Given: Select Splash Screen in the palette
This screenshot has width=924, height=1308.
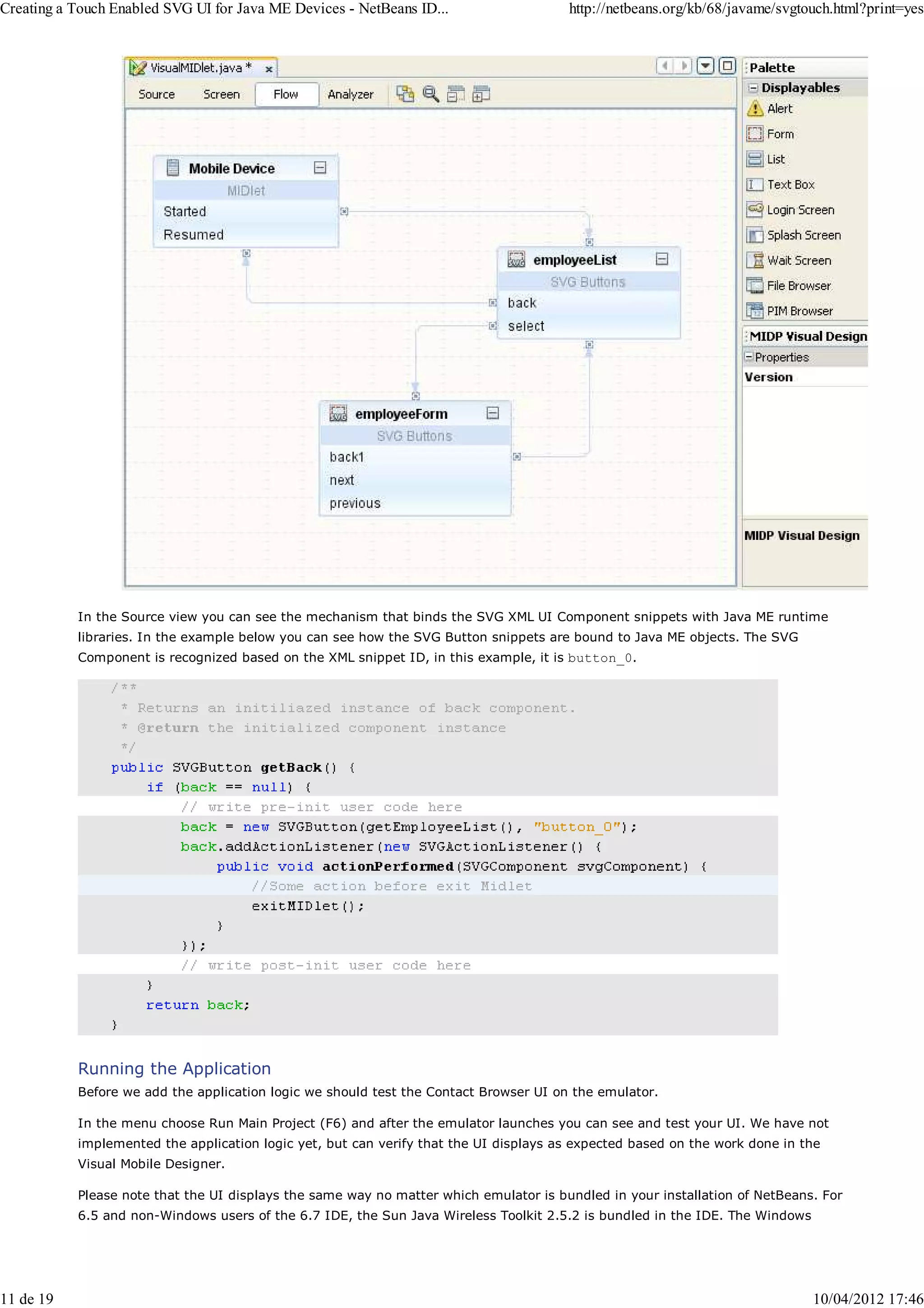Looking at the screenshot, I should (794, 235).
